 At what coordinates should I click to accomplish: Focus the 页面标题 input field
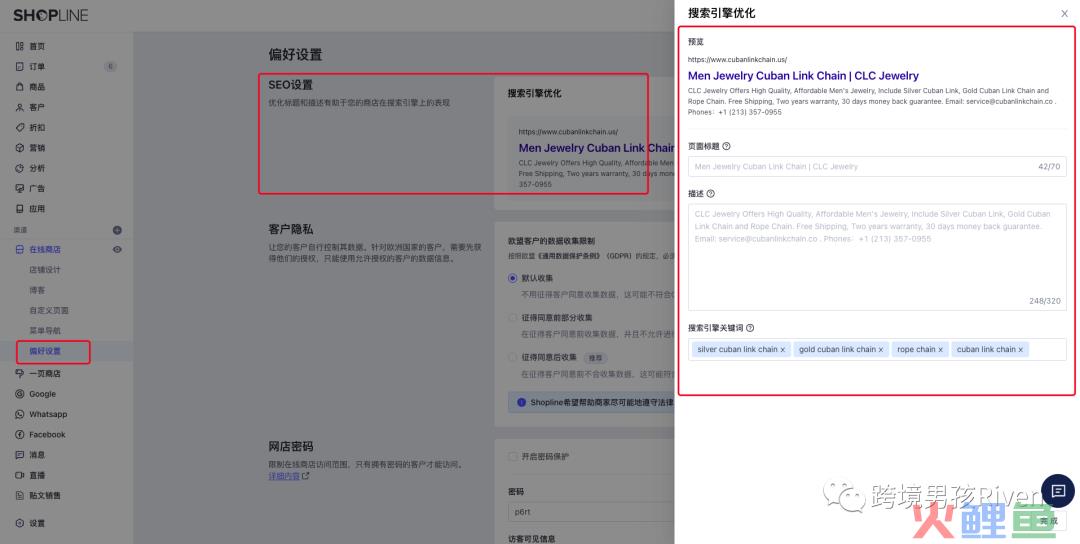click(877, 166)
